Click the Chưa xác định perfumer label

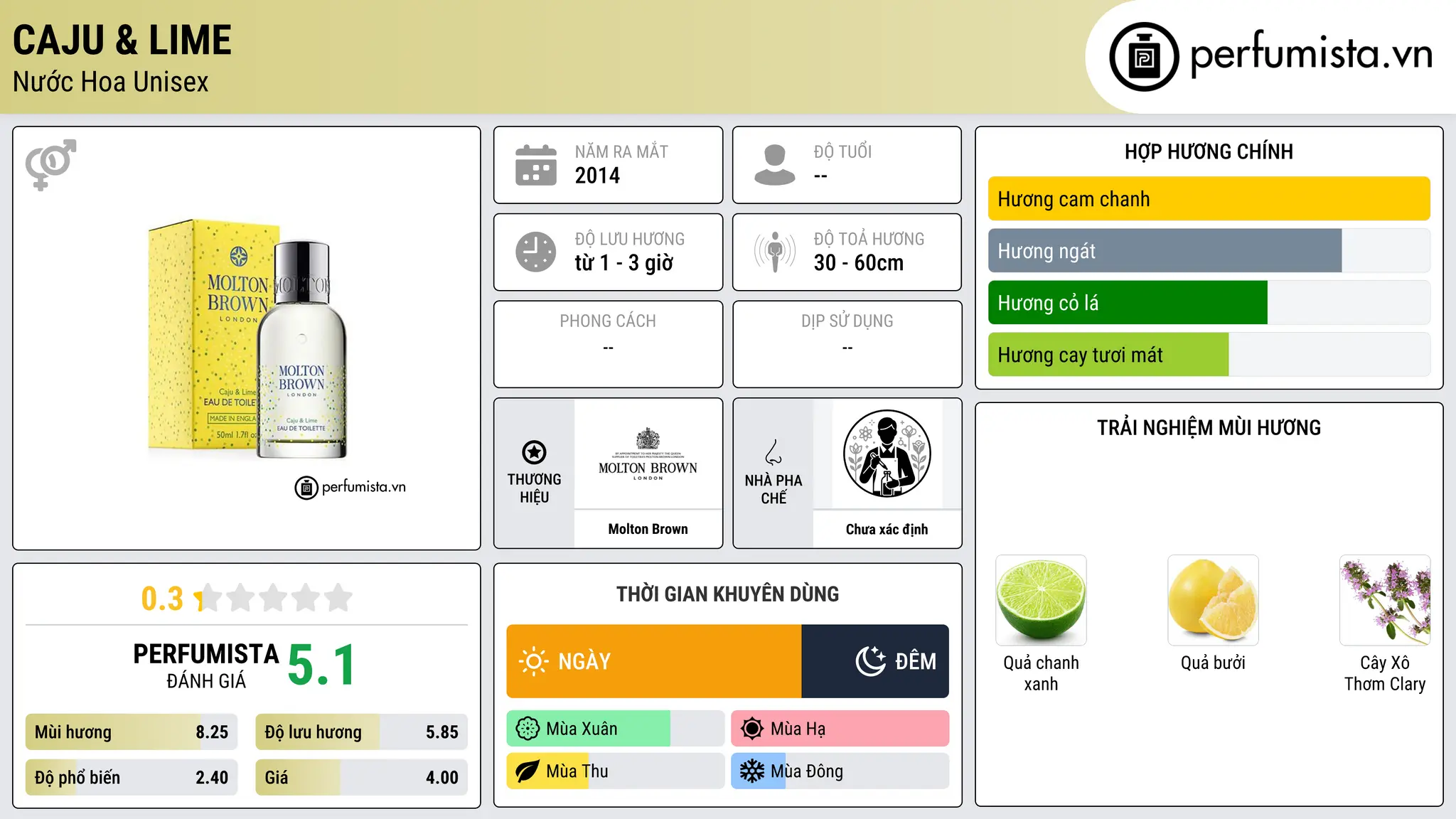click(887, 529)
